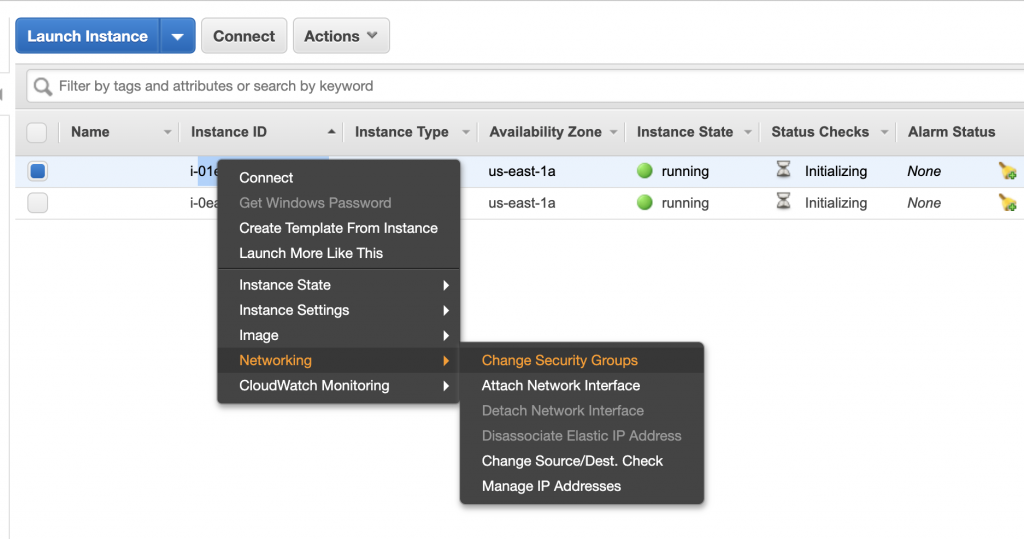Check the second instance row checkbox
Image resolution: width=1024 pixels, height=539 pixels.
coord(37,203)
